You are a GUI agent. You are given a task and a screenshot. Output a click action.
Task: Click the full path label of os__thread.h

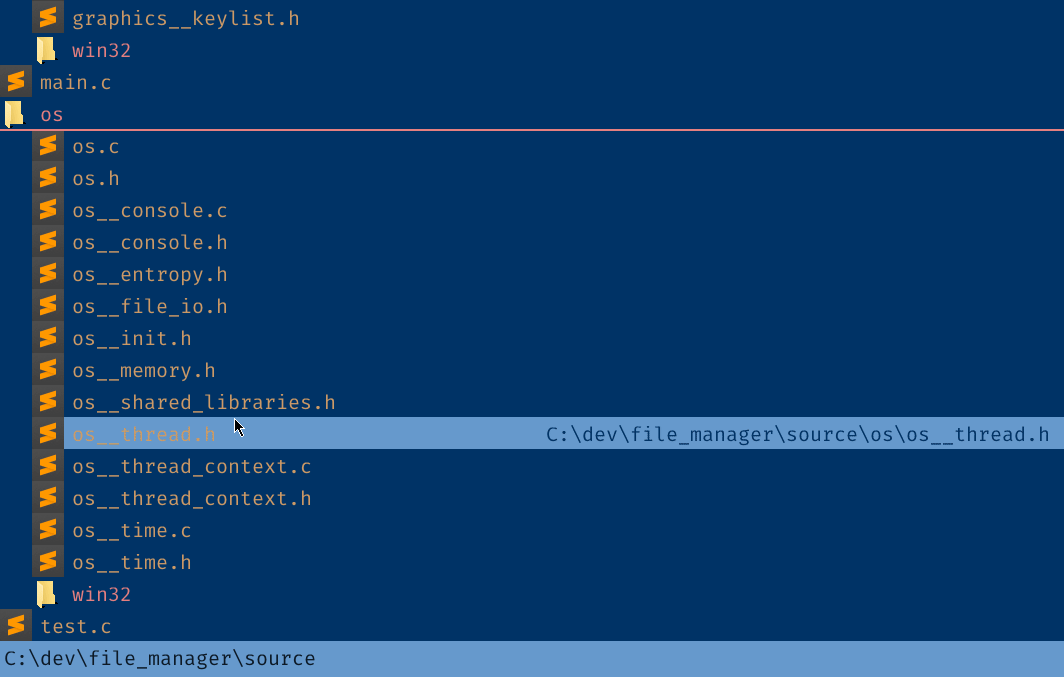point(797,434)
